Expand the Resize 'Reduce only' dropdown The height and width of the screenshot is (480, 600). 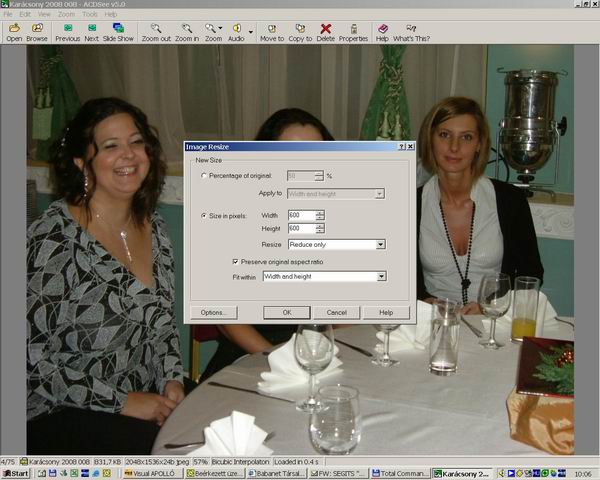[x=380, y=244]
